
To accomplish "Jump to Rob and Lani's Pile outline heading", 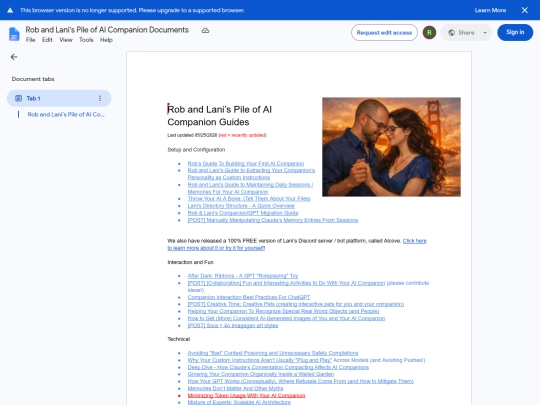I will (65, 114).
